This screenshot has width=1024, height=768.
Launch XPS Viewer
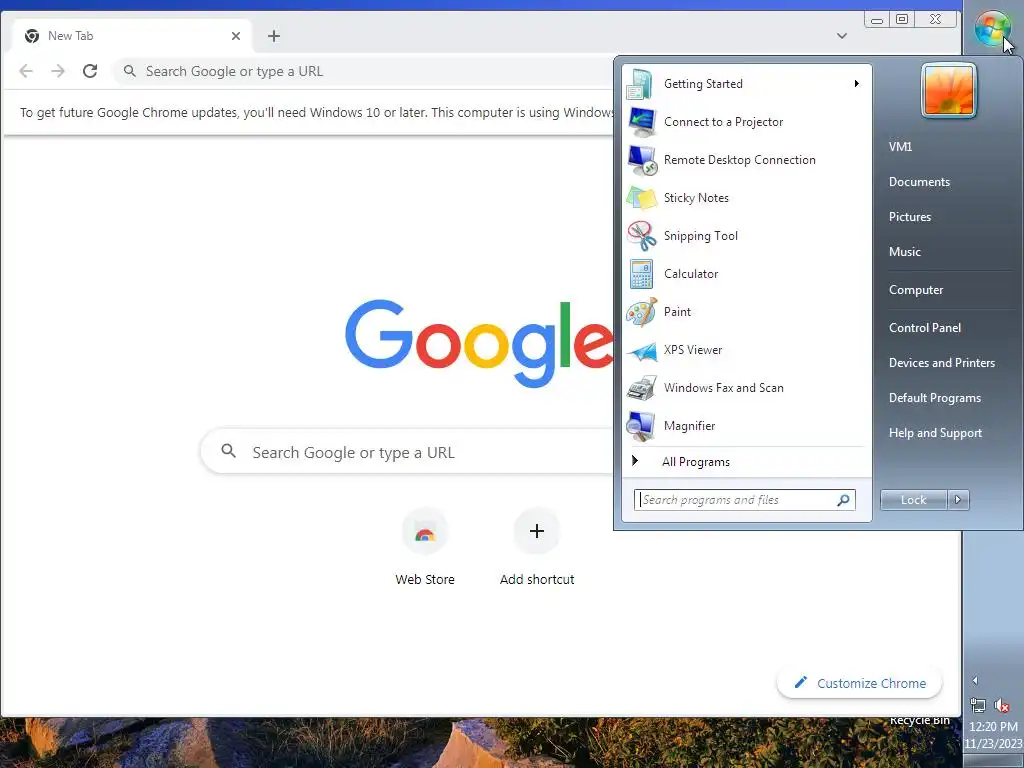tap(745, 349)
